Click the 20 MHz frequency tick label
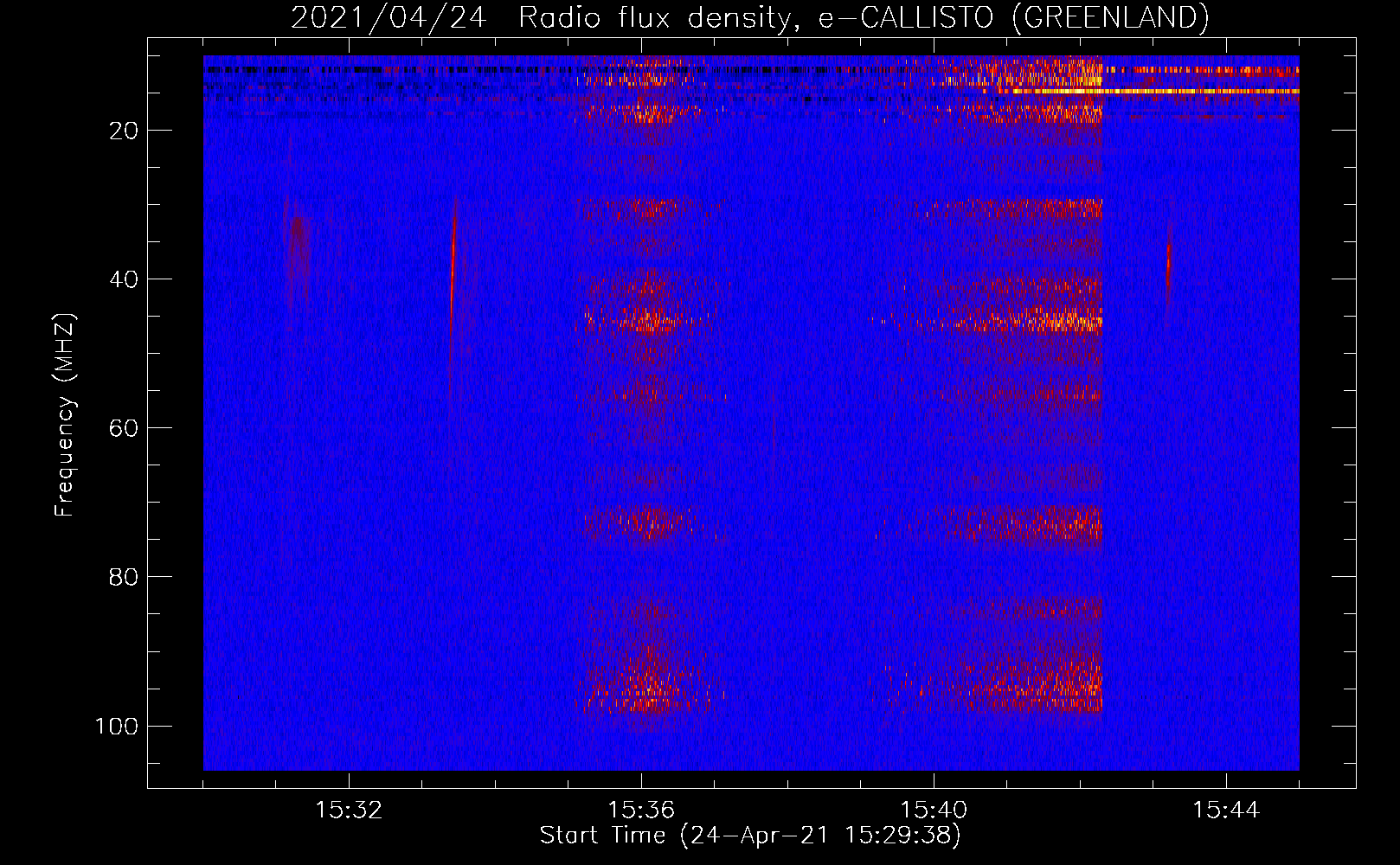 coord(124,131)
